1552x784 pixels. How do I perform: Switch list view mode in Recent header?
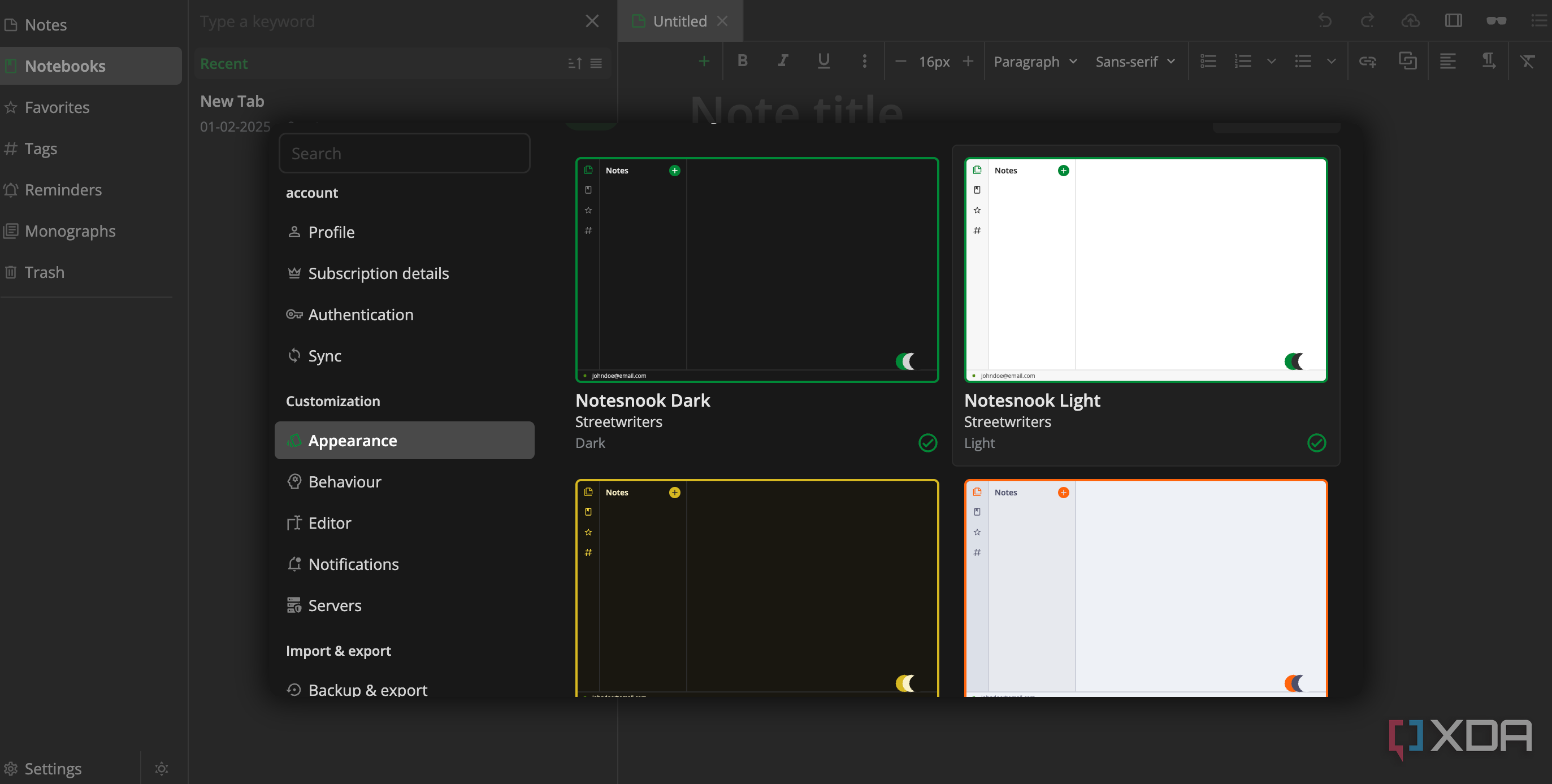pyautogui.click(x=596, y=63)
